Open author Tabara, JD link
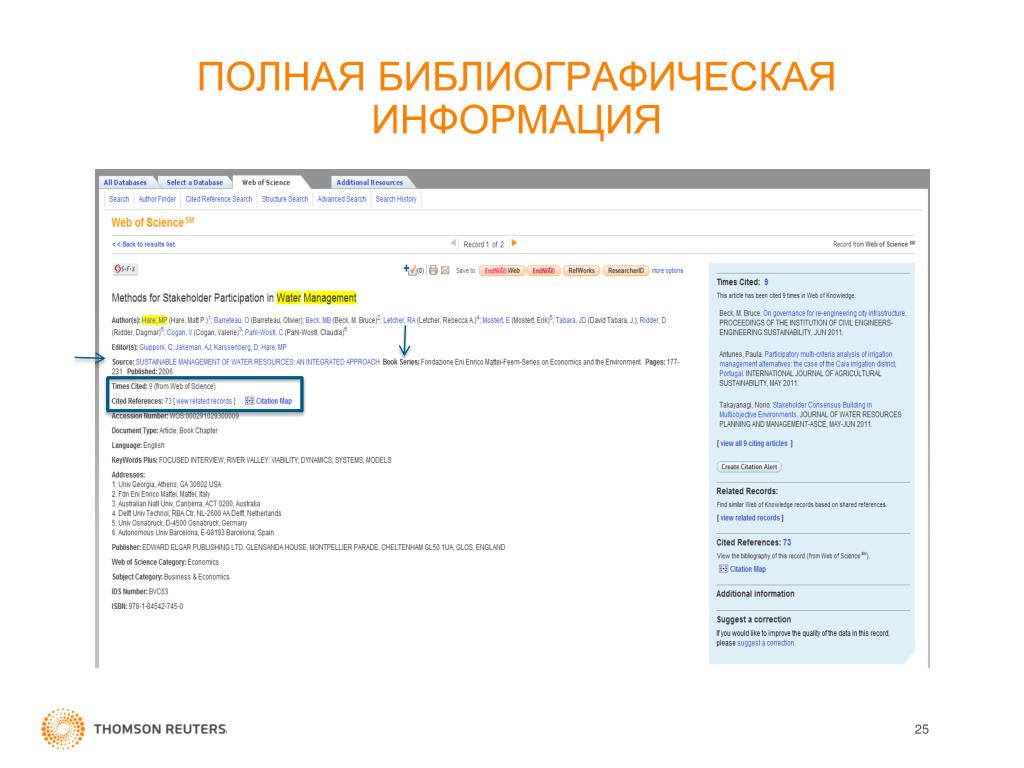This screenshot has width=1024, height=768. click(571, 320)
